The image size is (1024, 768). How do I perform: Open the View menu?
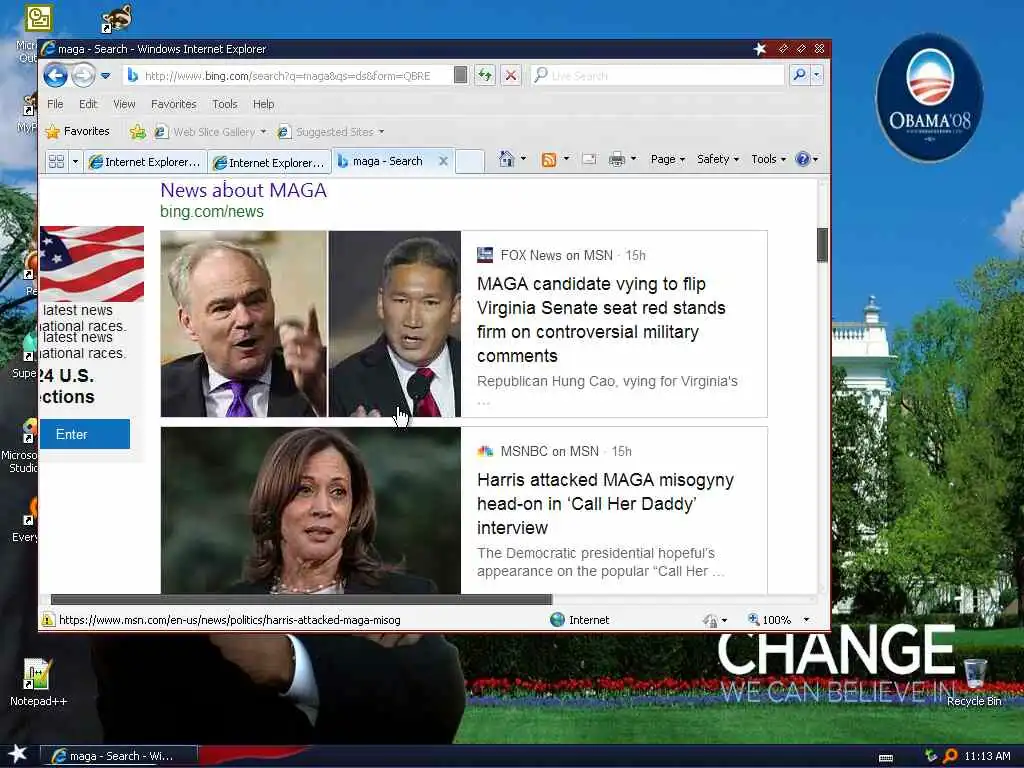(124, 104)
